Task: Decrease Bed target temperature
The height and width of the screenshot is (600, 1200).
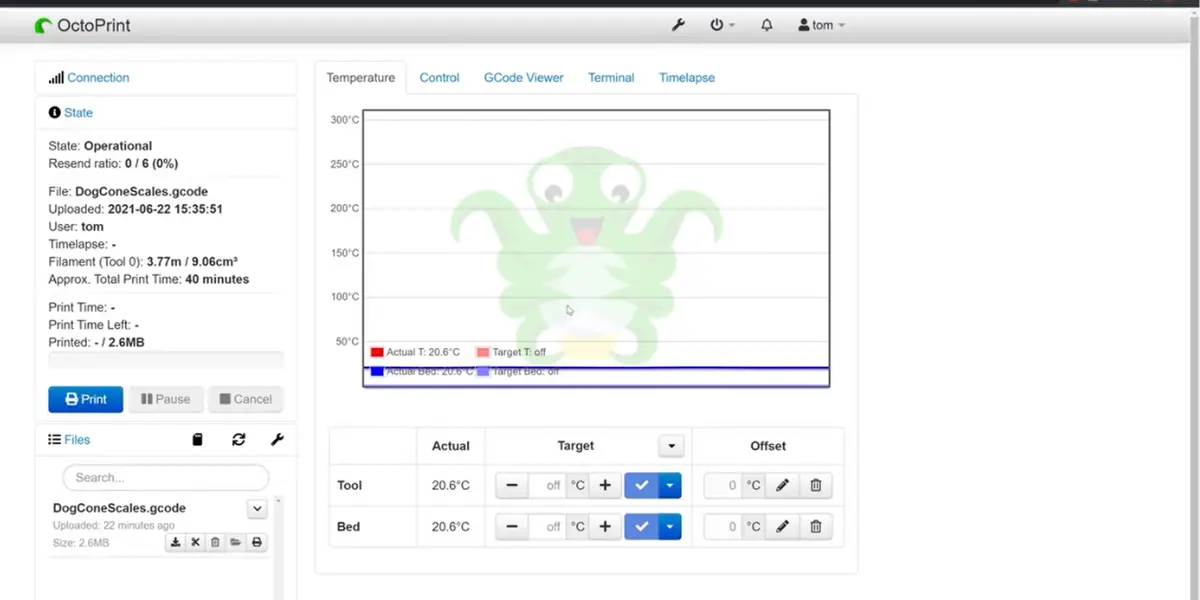Action: [512, 527]
